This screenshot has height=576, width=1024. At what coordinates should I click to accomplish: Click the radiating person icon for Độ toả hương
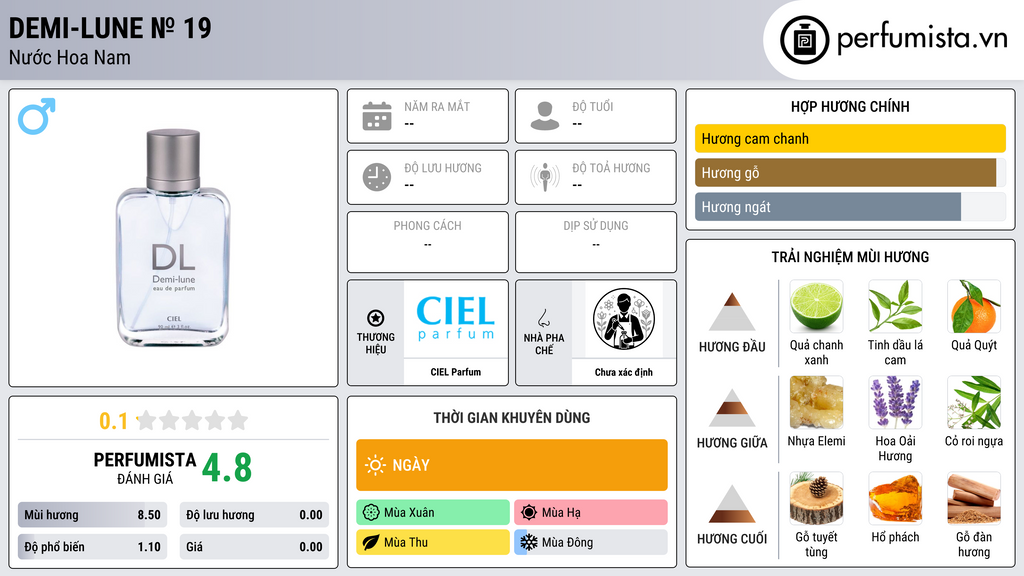tap(545, 177)
